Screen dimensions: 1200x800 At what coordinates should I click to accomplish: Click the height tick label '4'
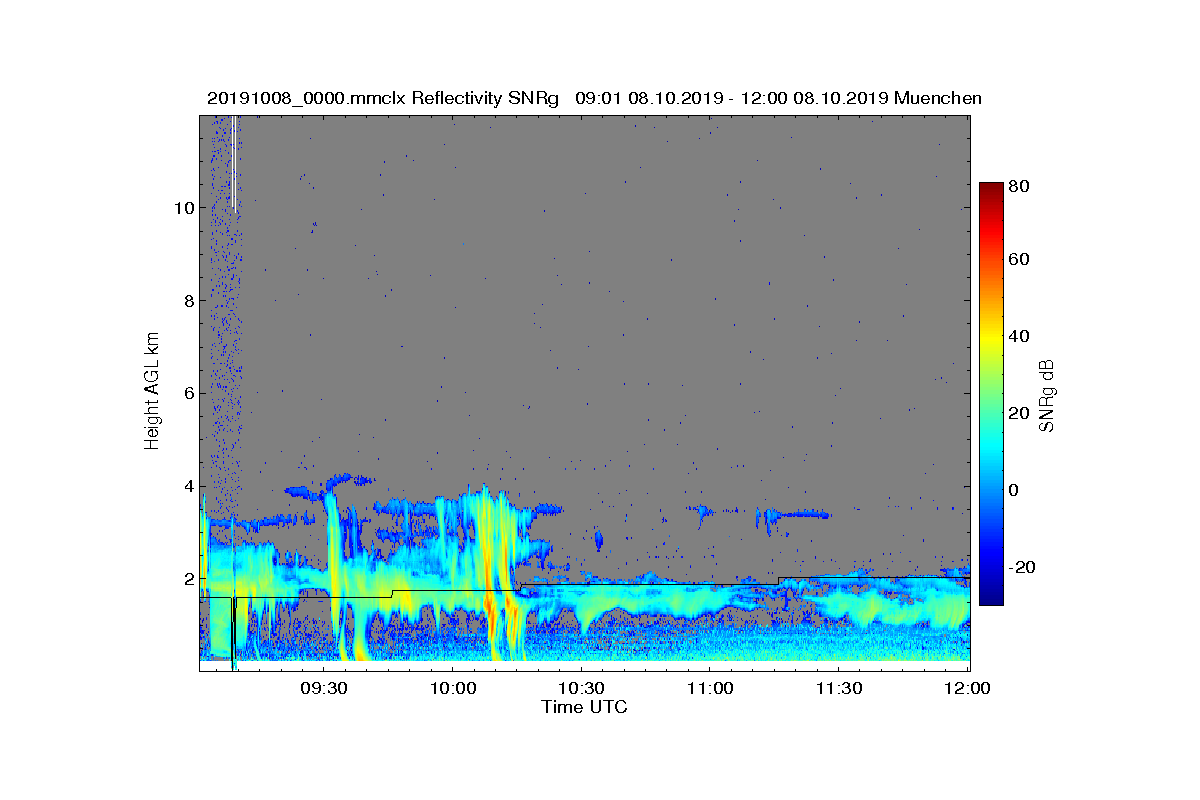[187, 486]
